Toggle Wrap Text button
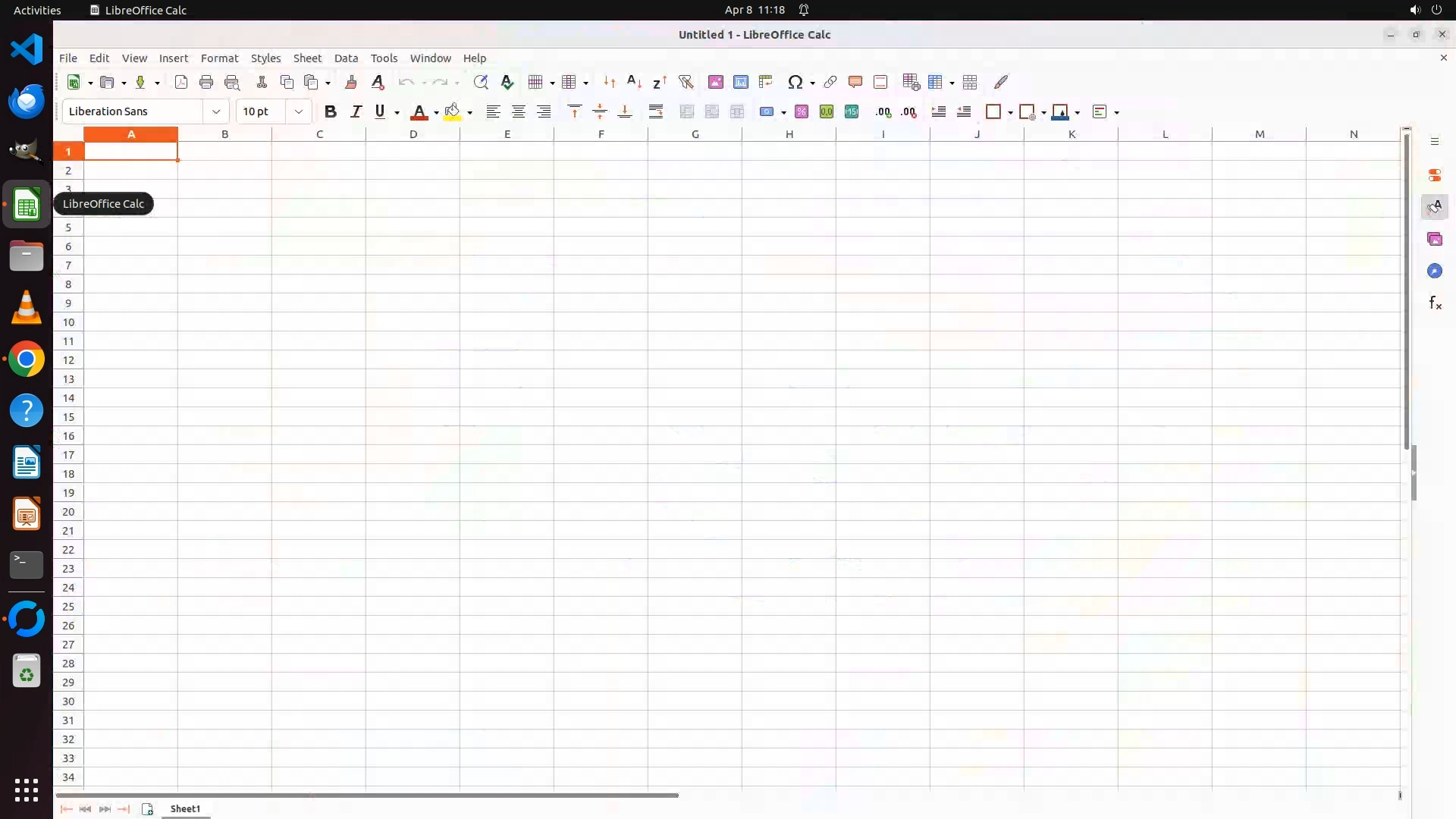The width and height of the screenshot is (1456, 819). click(x=656, y=111)
